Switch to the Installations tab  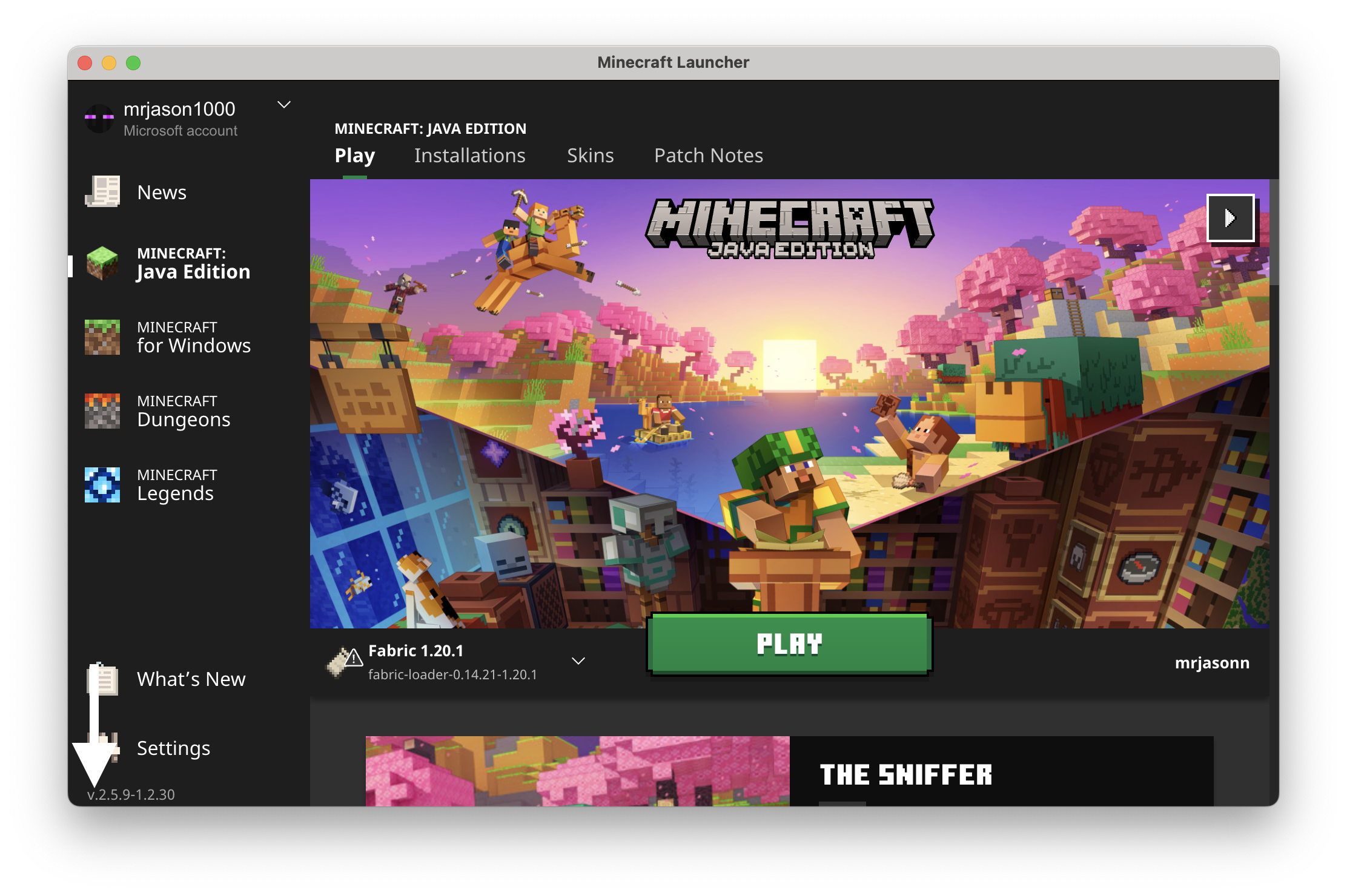[x=469, y=156]
